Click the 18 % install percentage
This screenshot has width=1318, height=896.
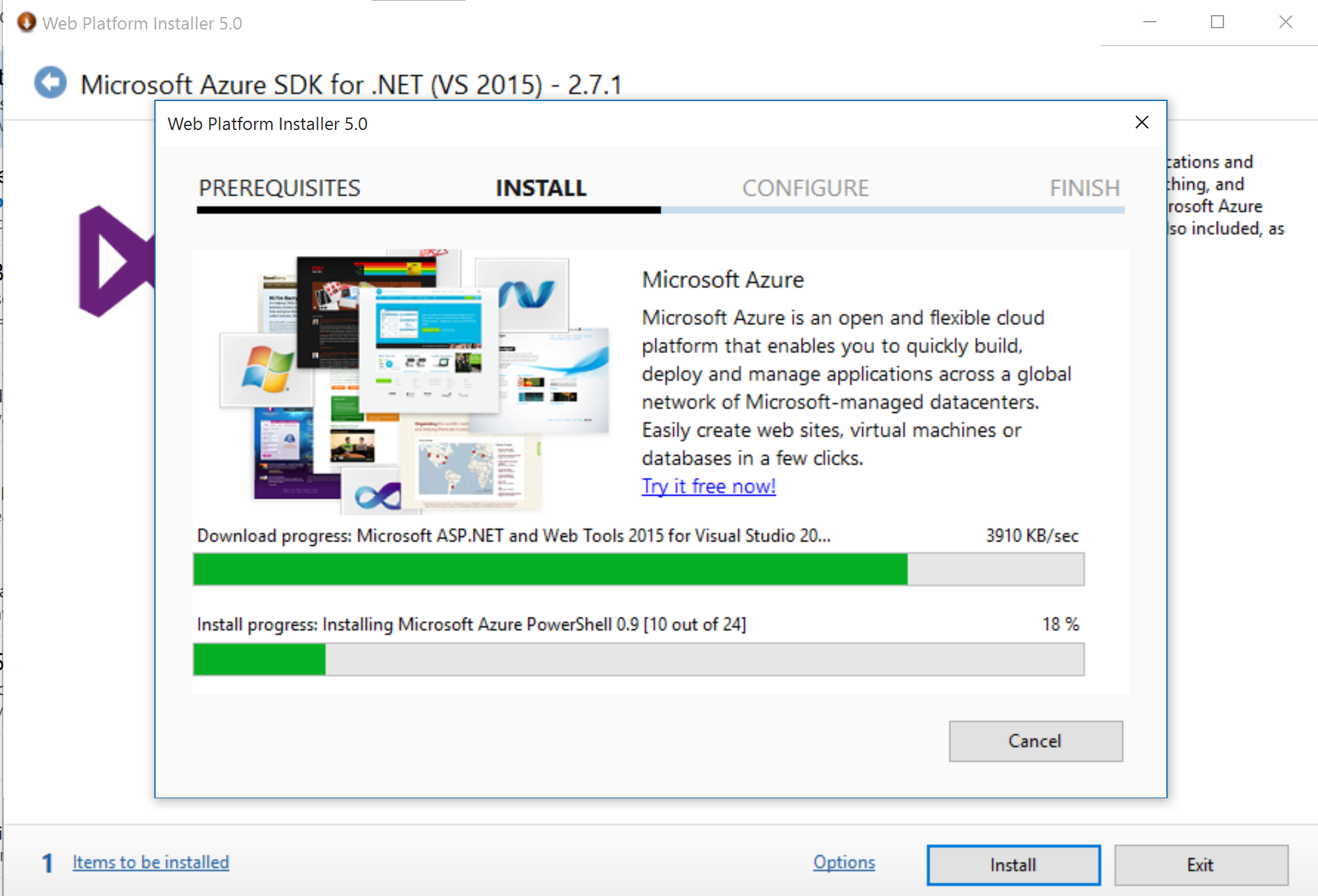tap(1061, 624)
